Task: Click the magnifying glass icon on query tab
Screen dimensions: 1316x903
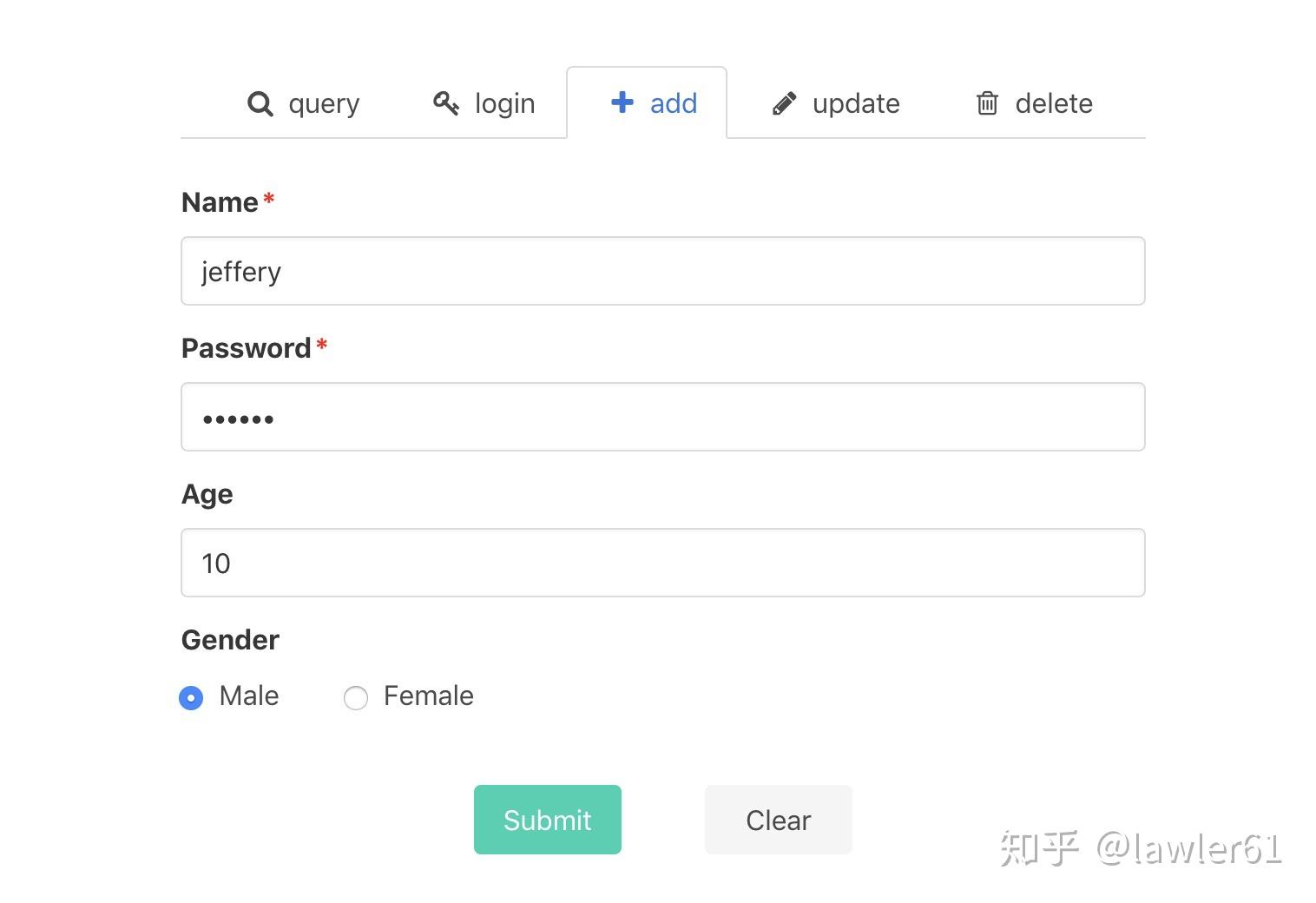Action: coord(260,103)
